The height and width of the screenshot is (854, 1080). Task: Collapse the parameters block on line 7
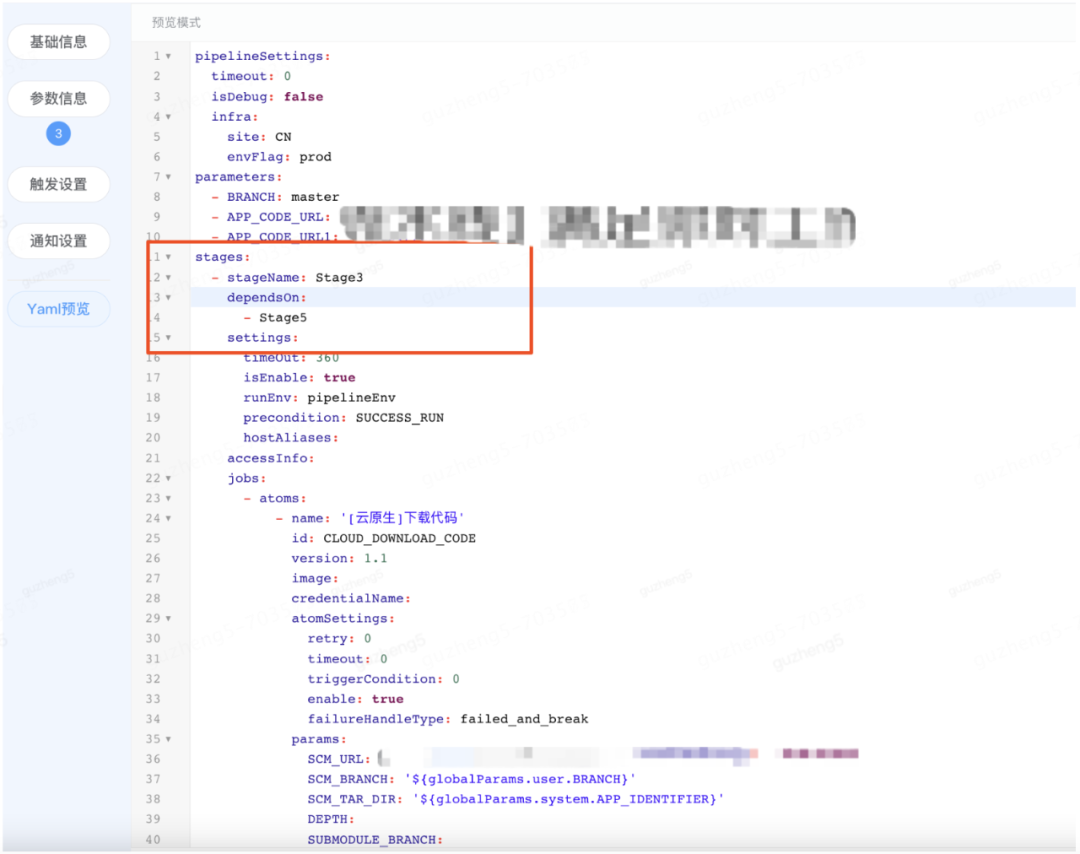[x=168, y=177]
